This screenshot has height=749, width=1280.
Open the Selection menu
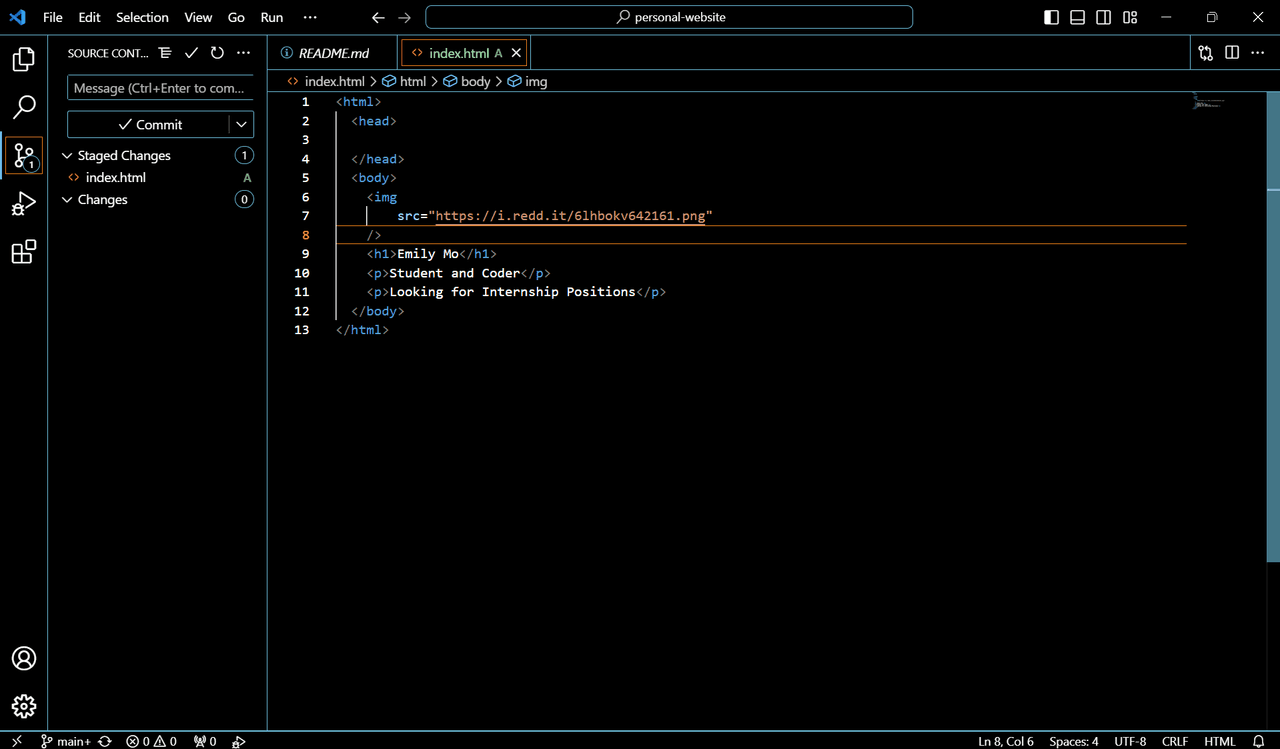point(142,17)
